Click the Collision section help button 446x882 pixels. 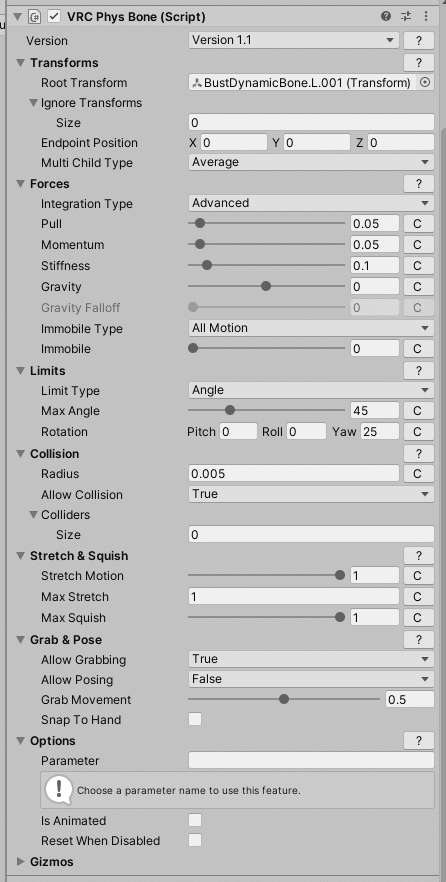(x=418, y=454)
